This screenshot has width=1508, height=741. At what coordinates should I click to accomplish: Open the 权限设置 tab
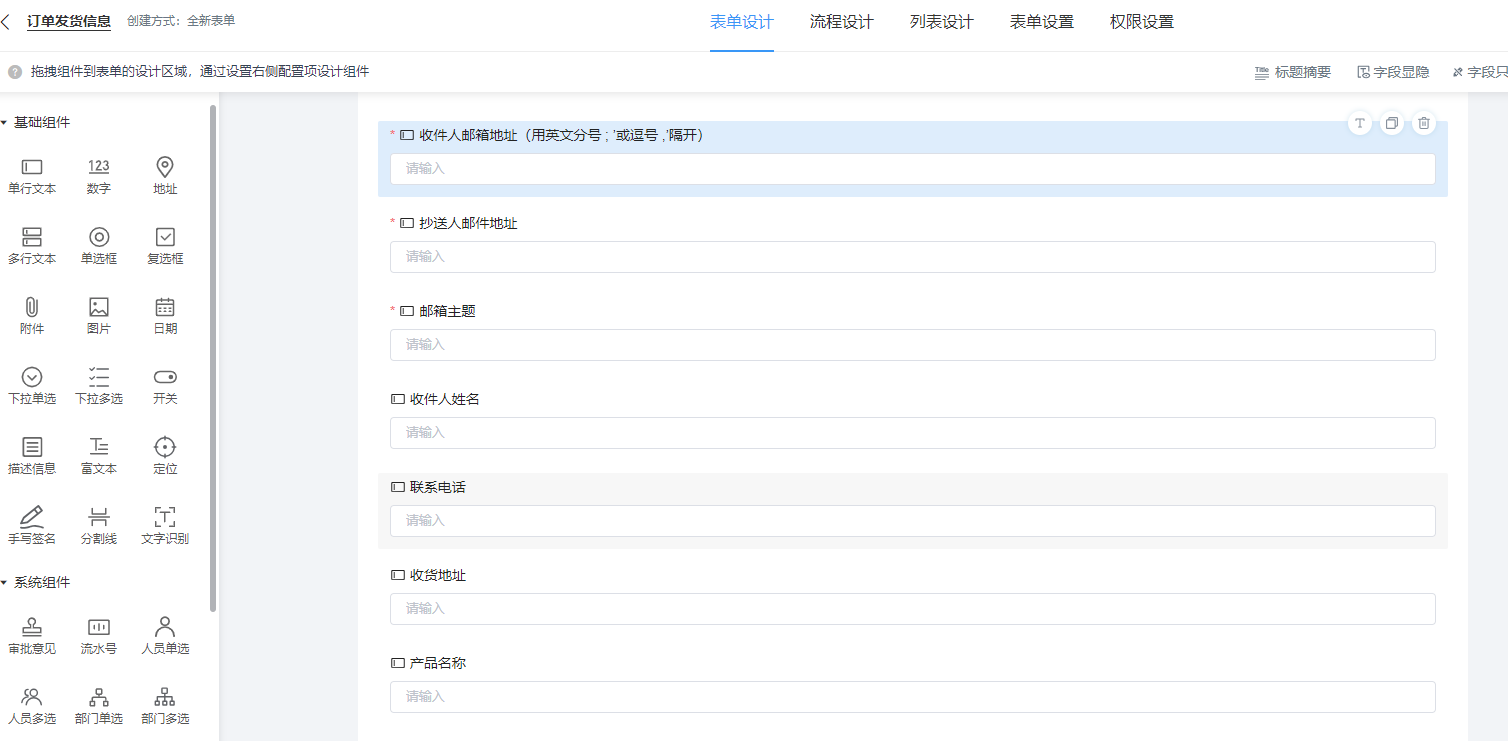coord(1141,22)
